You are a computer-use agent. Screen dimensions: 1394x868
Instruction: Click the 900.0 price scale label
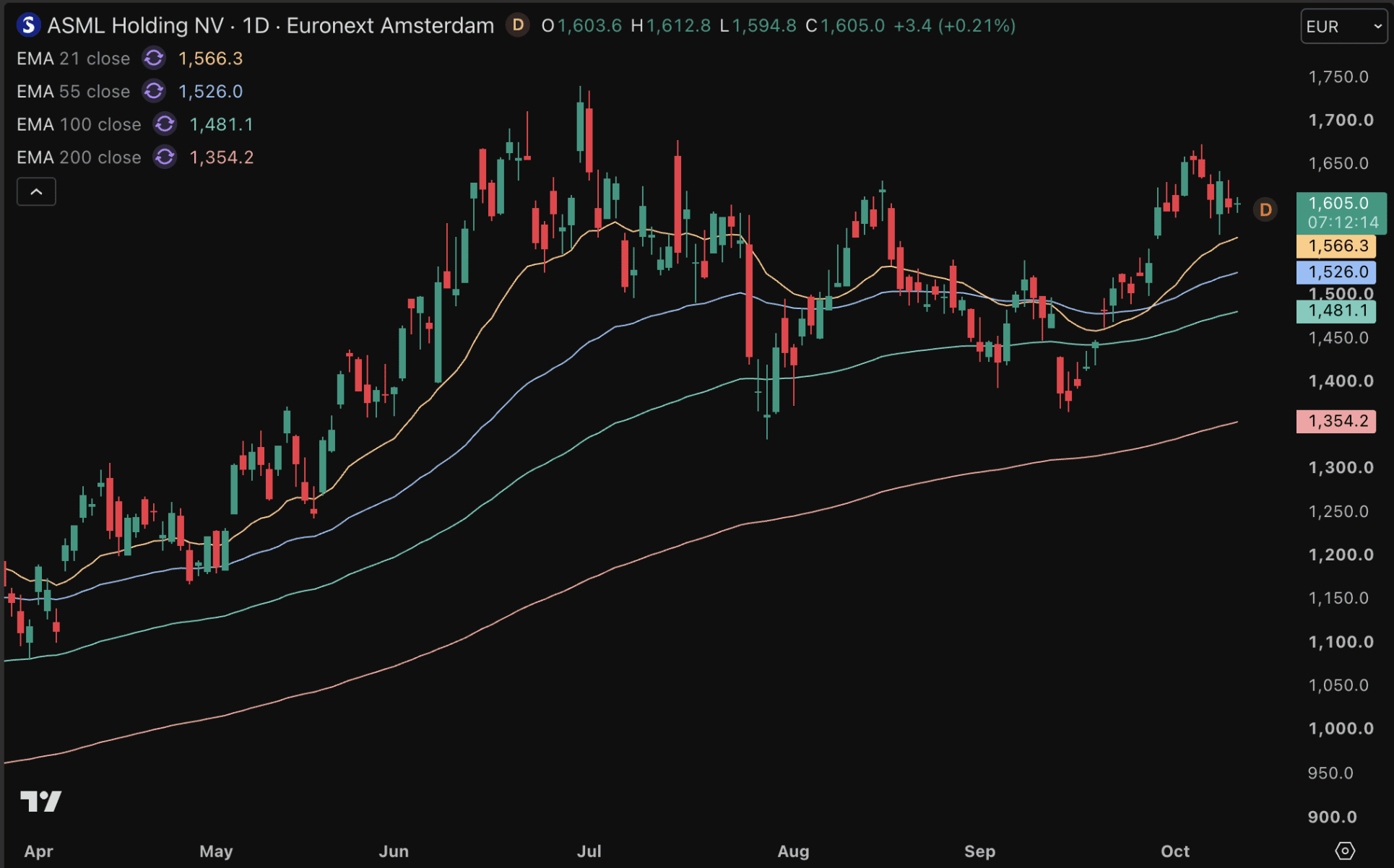click(1333, 817)
